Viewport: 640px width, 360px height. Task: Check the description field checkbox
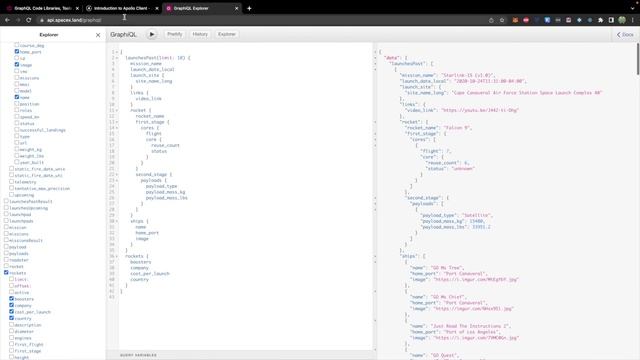pos(11,324)
